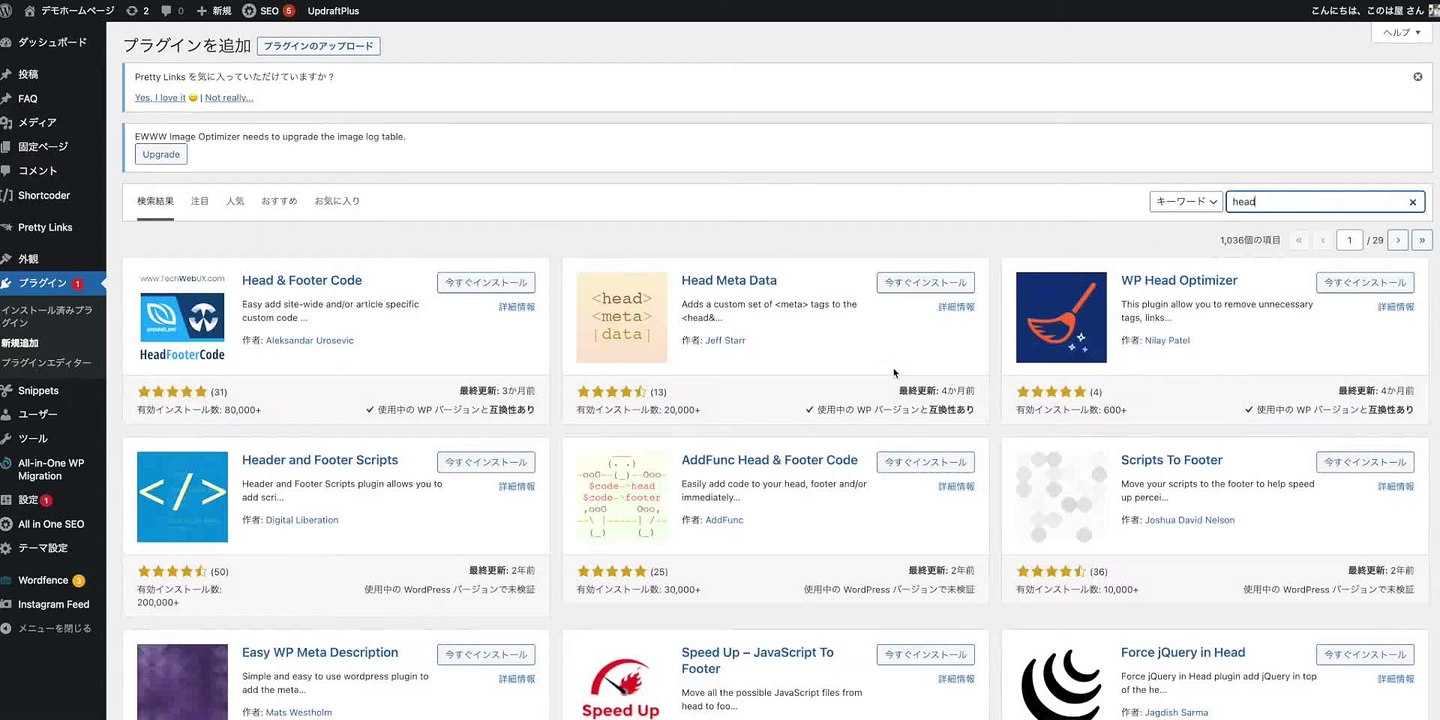Open the プラグインエディター submenu item
Viewport: 1440px width, 720px height.
[46, 363]
